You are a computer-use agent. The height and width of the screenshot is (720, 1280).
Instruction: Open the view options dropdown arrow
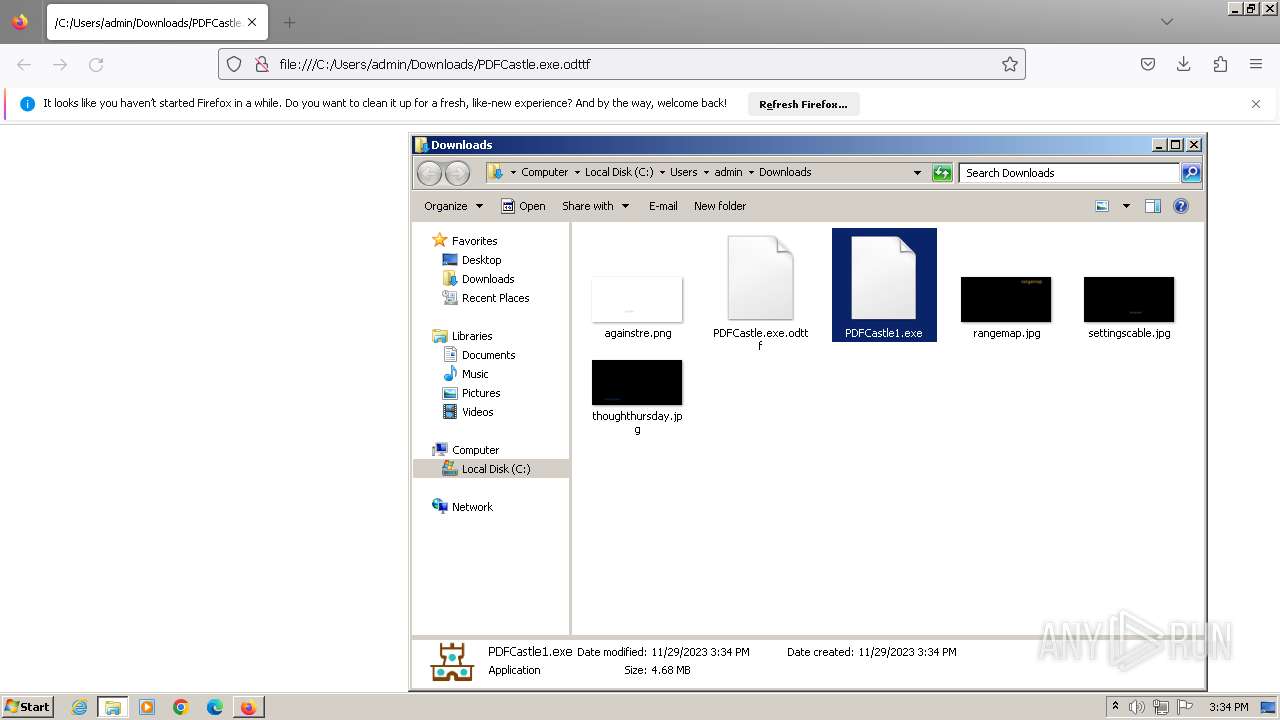[x=1126, y=206]
